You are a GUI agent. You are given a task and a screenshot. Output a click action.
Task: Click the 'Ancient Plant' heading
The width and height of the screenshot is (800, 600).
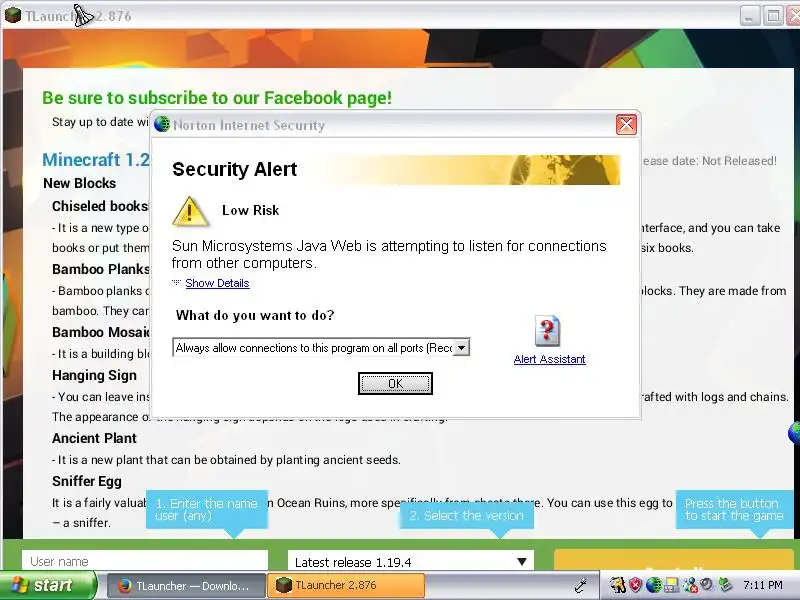click(94, 438)
